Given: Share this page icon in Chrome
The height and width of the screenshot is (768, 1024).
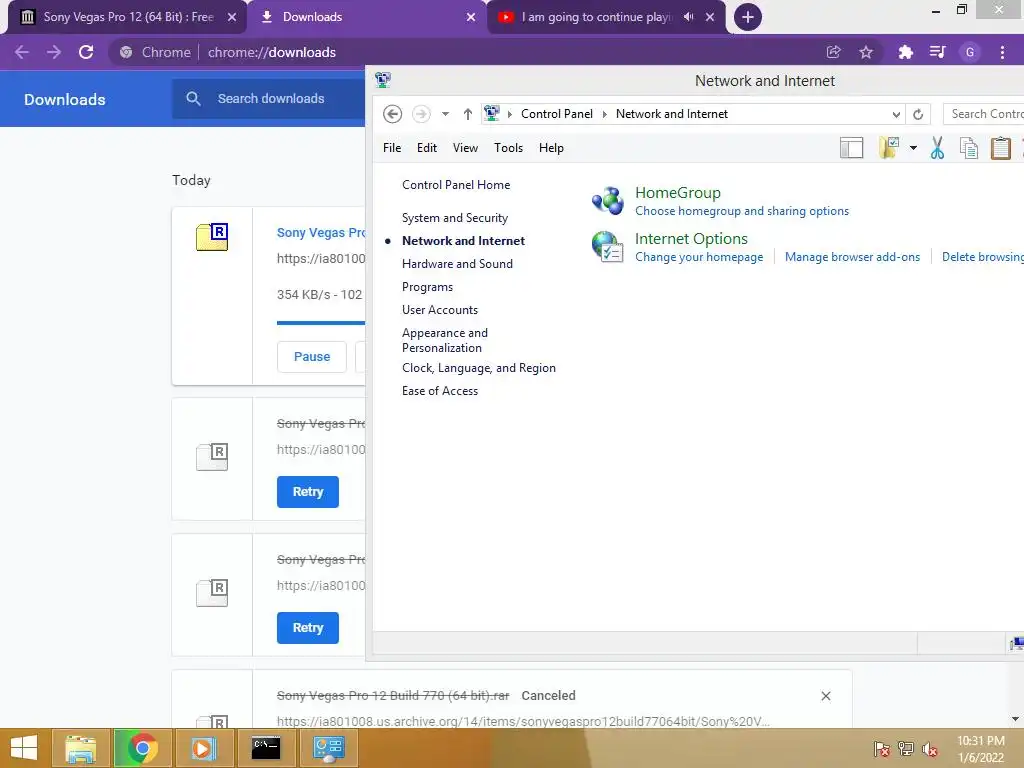Looking at the screenshot, I should point(833,52).
